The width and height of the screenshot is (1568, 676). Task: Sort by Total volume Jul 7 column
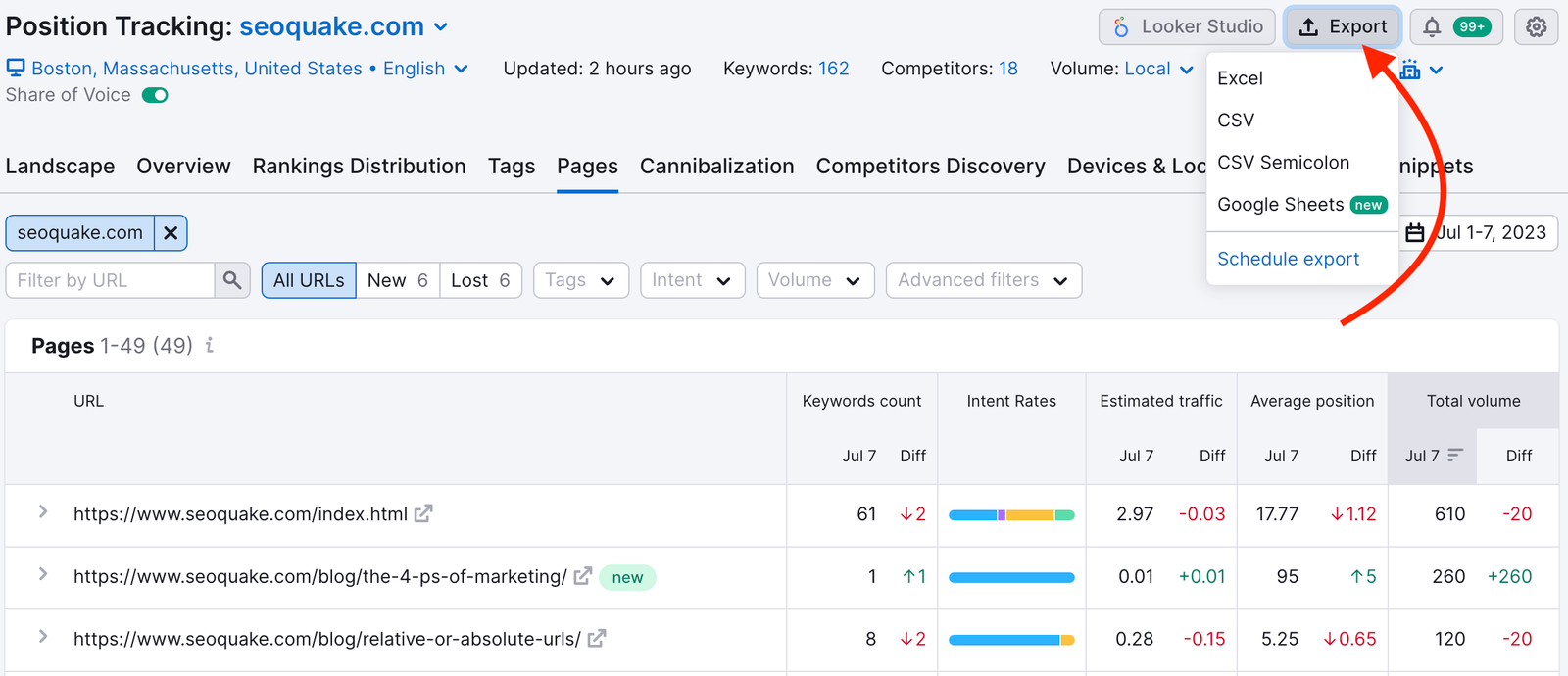coord(1432,456)
